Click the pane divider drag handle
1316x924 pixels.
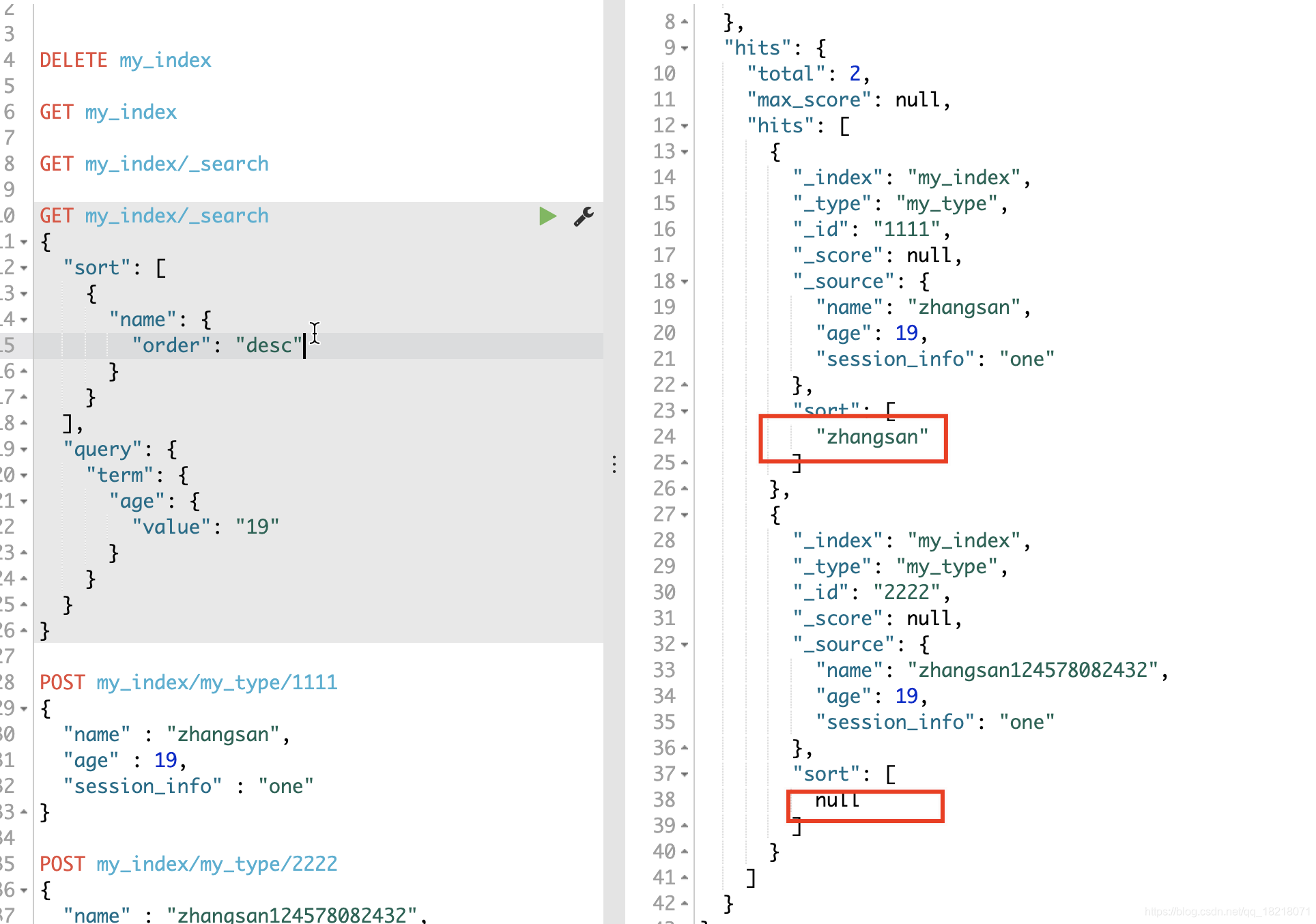(x=614, y=465)
